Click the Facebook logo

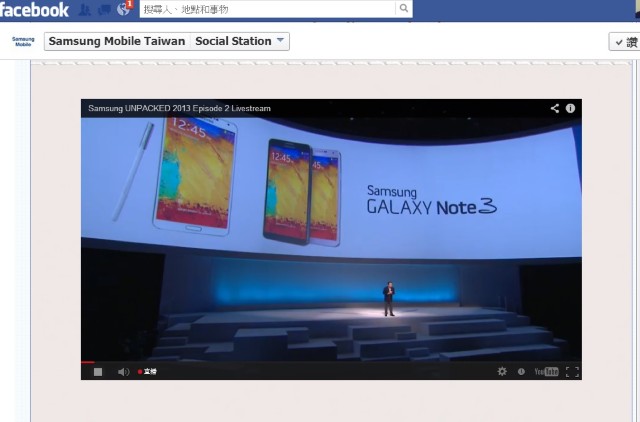(x=34, y=9)
